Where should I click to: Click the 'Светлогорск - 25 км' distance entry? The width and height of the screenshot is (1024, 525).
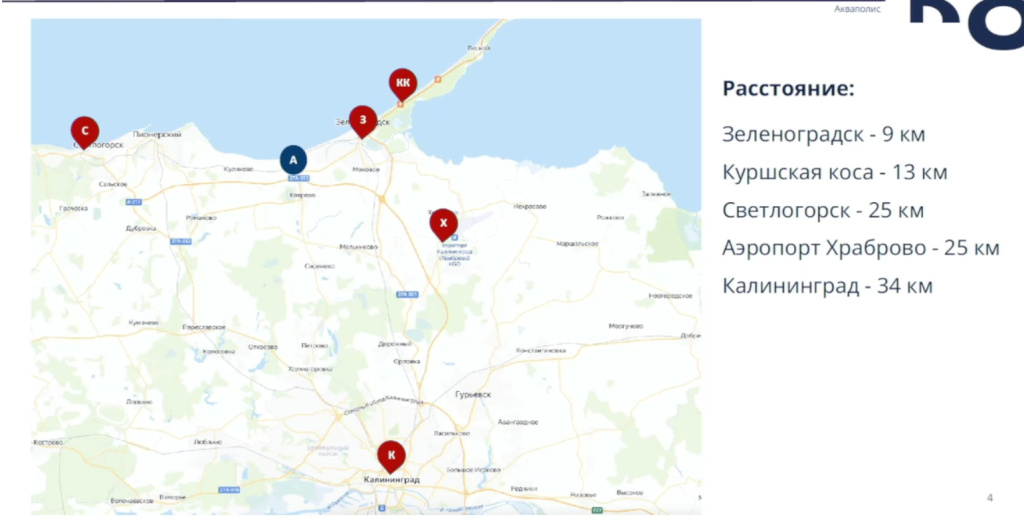[823, 210]
